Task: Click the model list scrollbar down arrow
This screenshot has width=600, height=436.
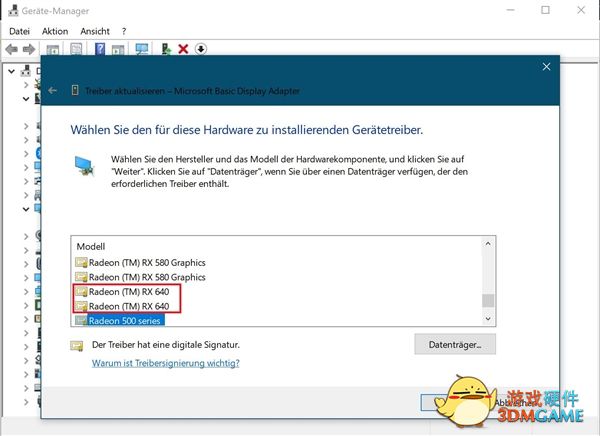Action: (488, 318)
